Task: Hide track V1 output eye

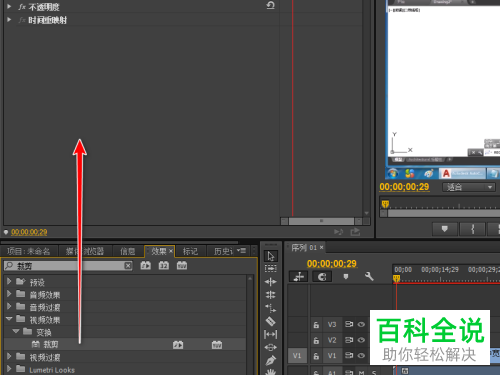Action: [x=361, y=356]
